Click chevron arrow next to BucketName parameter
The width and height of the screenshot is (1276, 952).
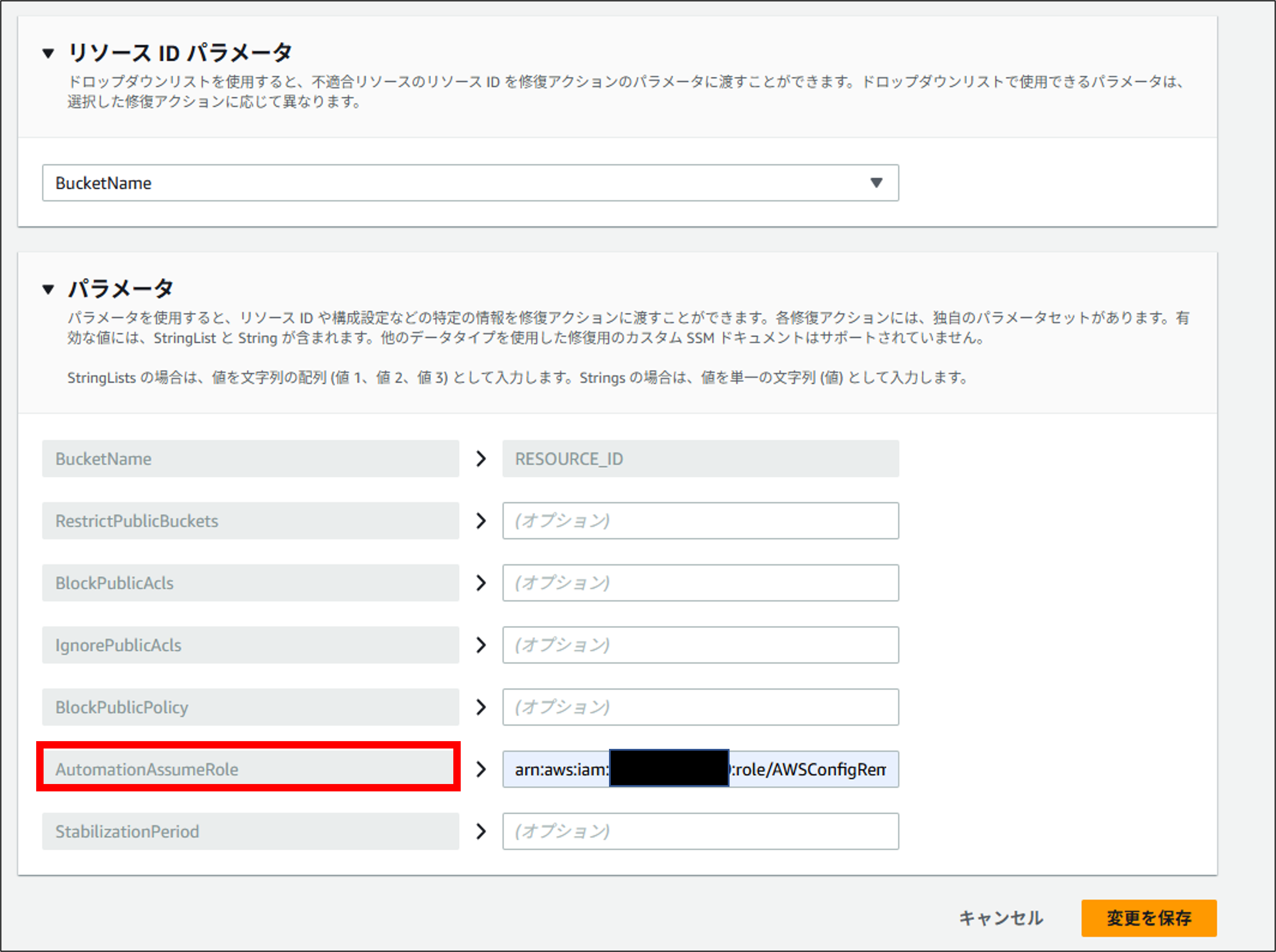(481, 459)
